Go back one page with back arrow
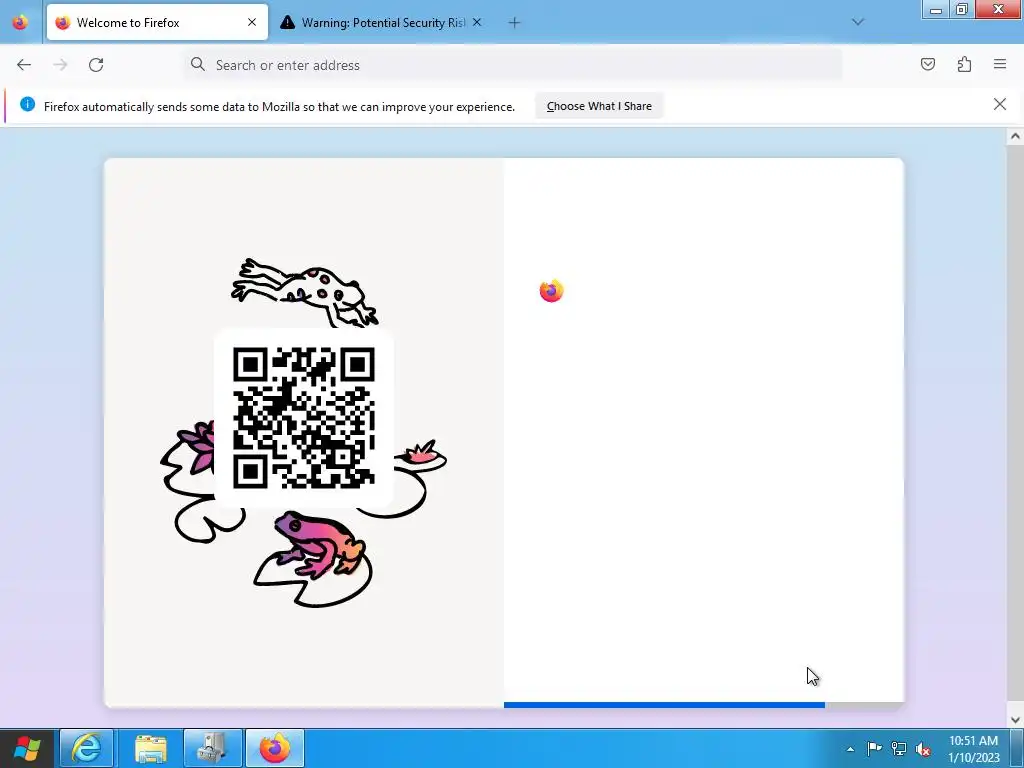 click(24, 65)
